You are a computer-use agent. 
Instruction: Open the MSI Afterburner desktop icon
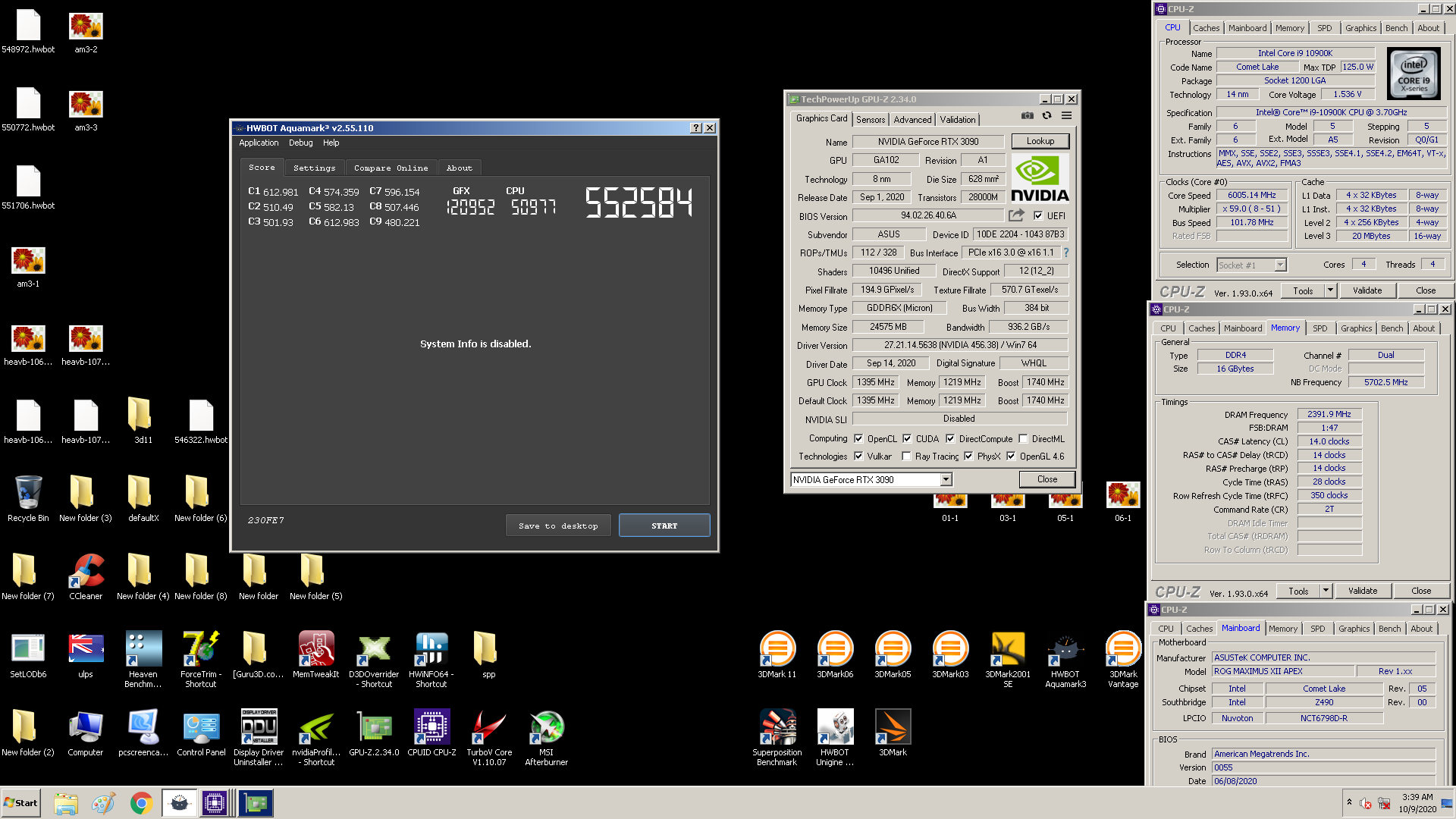tap(546, 738)
